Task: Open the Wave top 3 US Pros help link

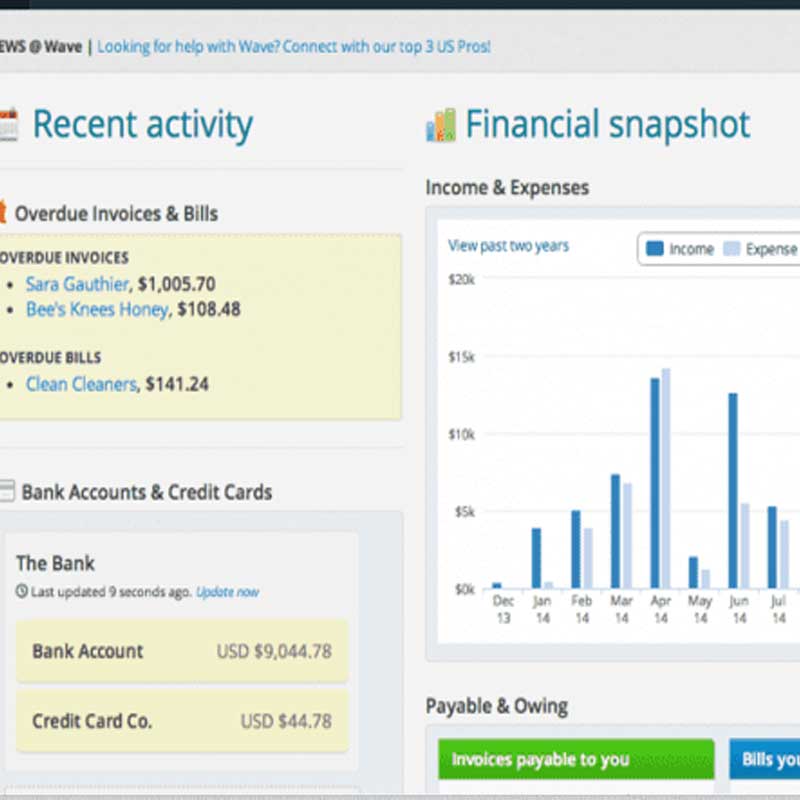Action: click(x=294, y=46)
